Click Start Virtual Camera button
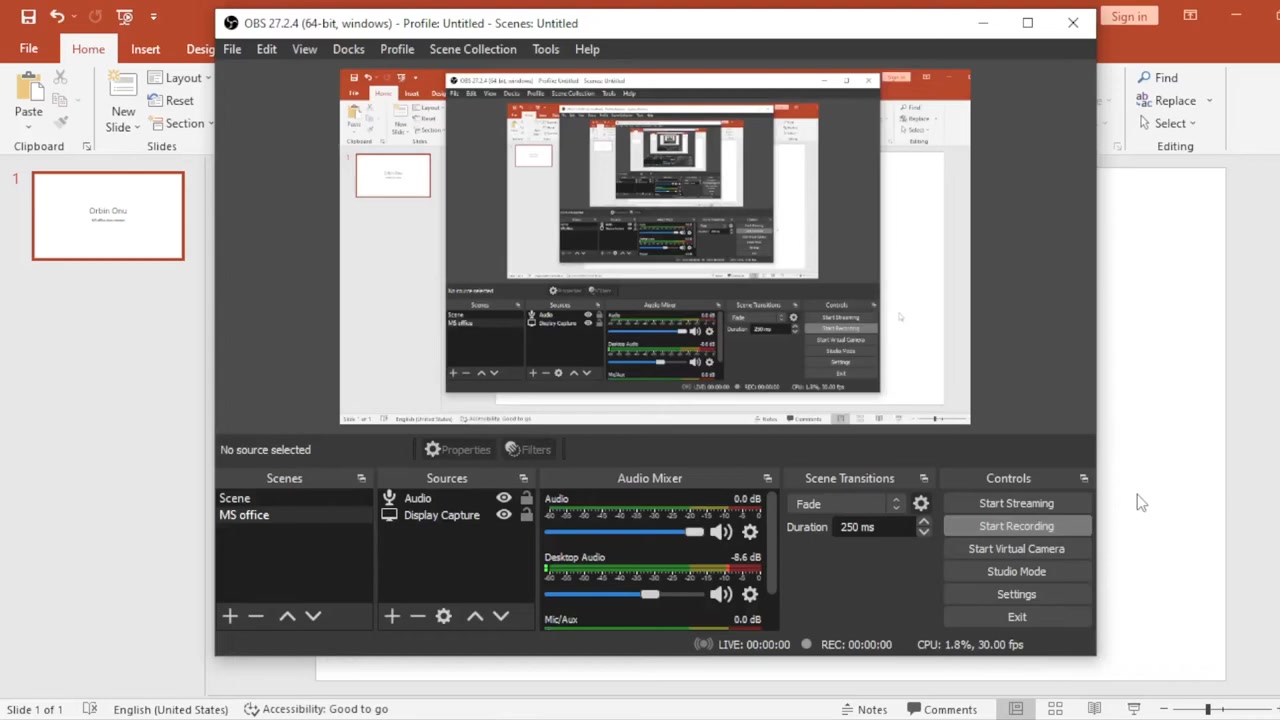The height and width of the screenshot is (720, 1280). point(1016,548)
